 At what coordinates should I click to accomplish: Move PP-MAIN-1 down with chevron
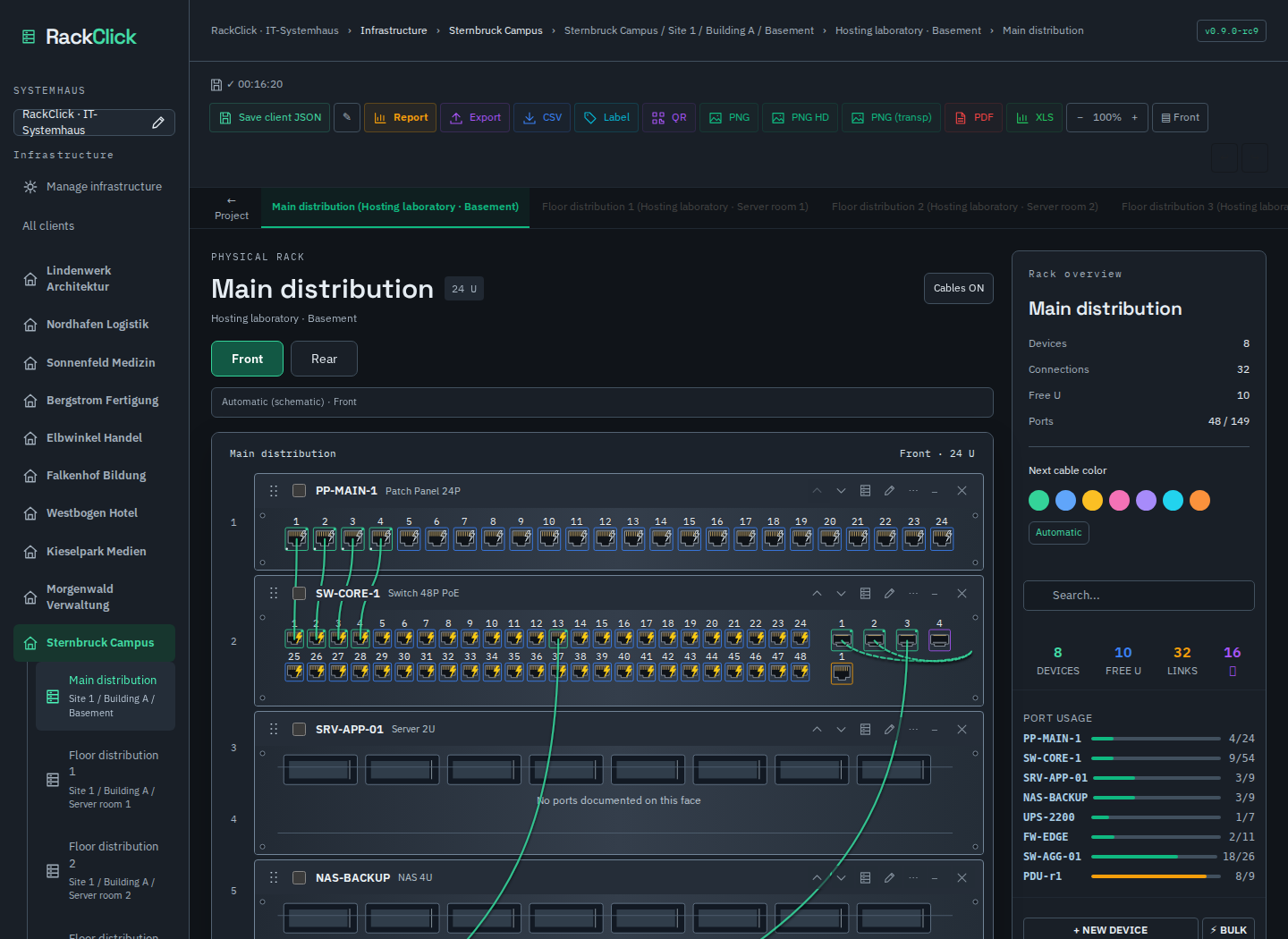coord(841,491)
